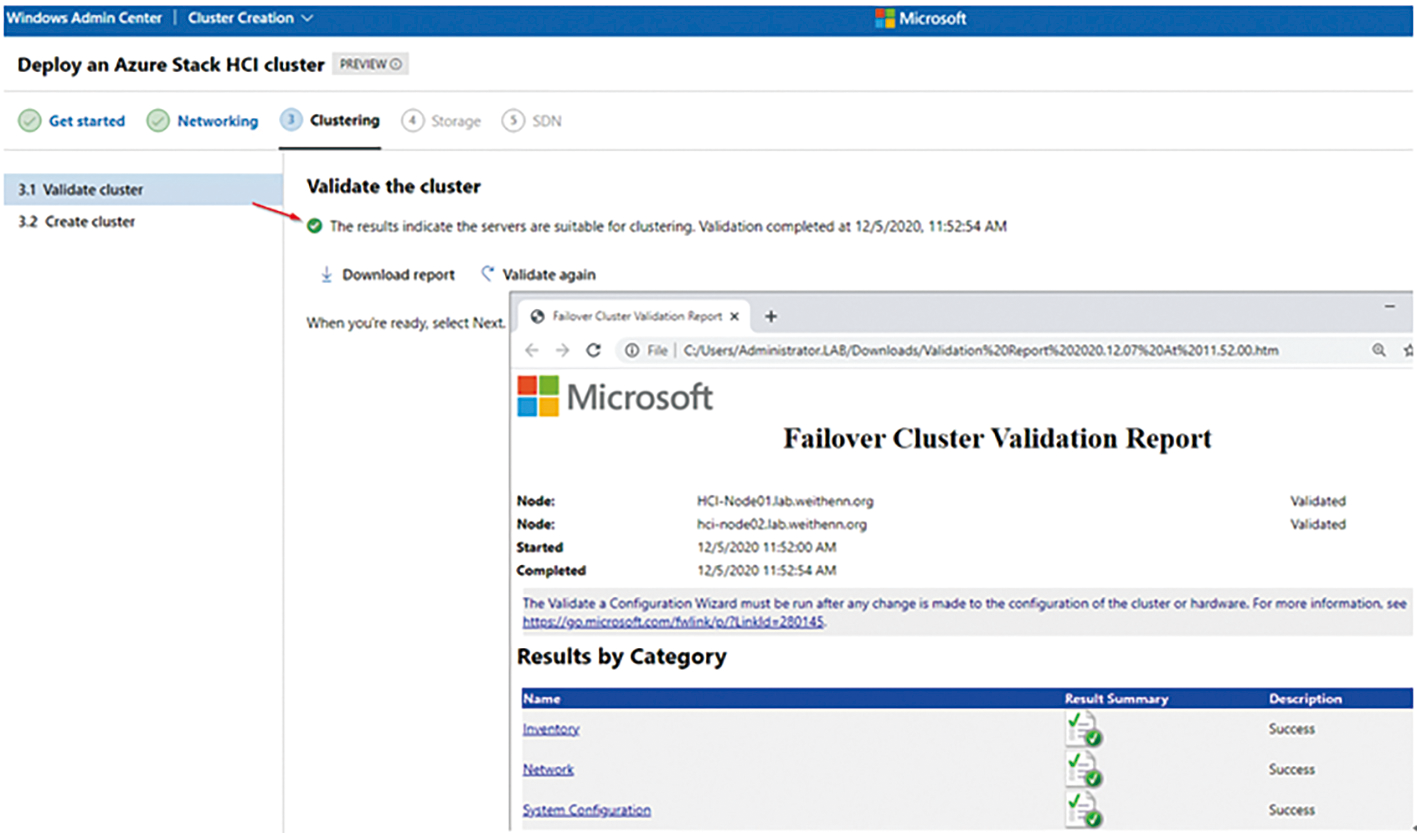The width and height of the screenshot is (1417, 833).
Task: Click Microsoft logo in validation report
Action: [x=615, y=396]
